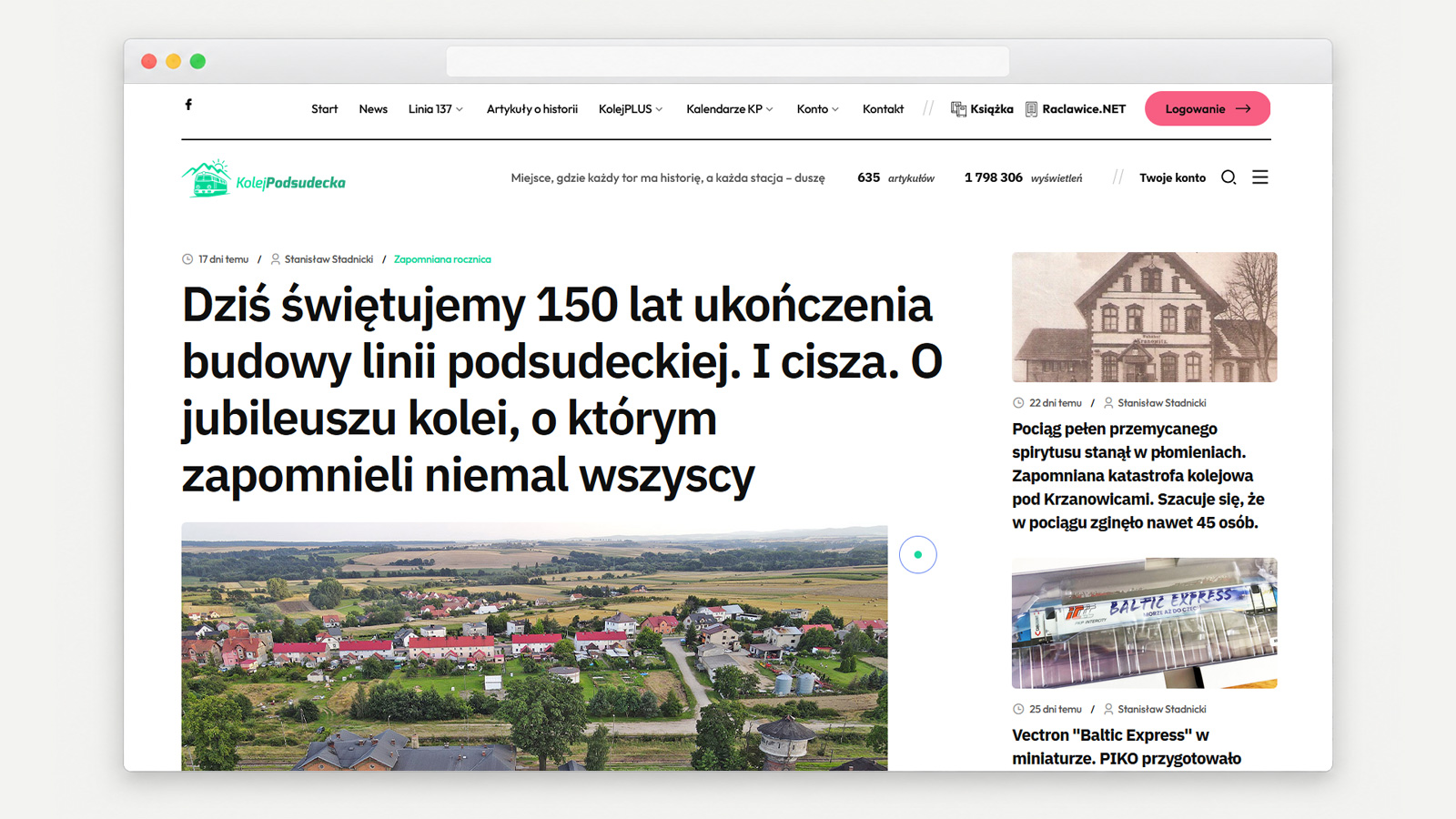Open the Twoje konto link
This screenshot has width=1456, height=819.
tap(1172, 177)
